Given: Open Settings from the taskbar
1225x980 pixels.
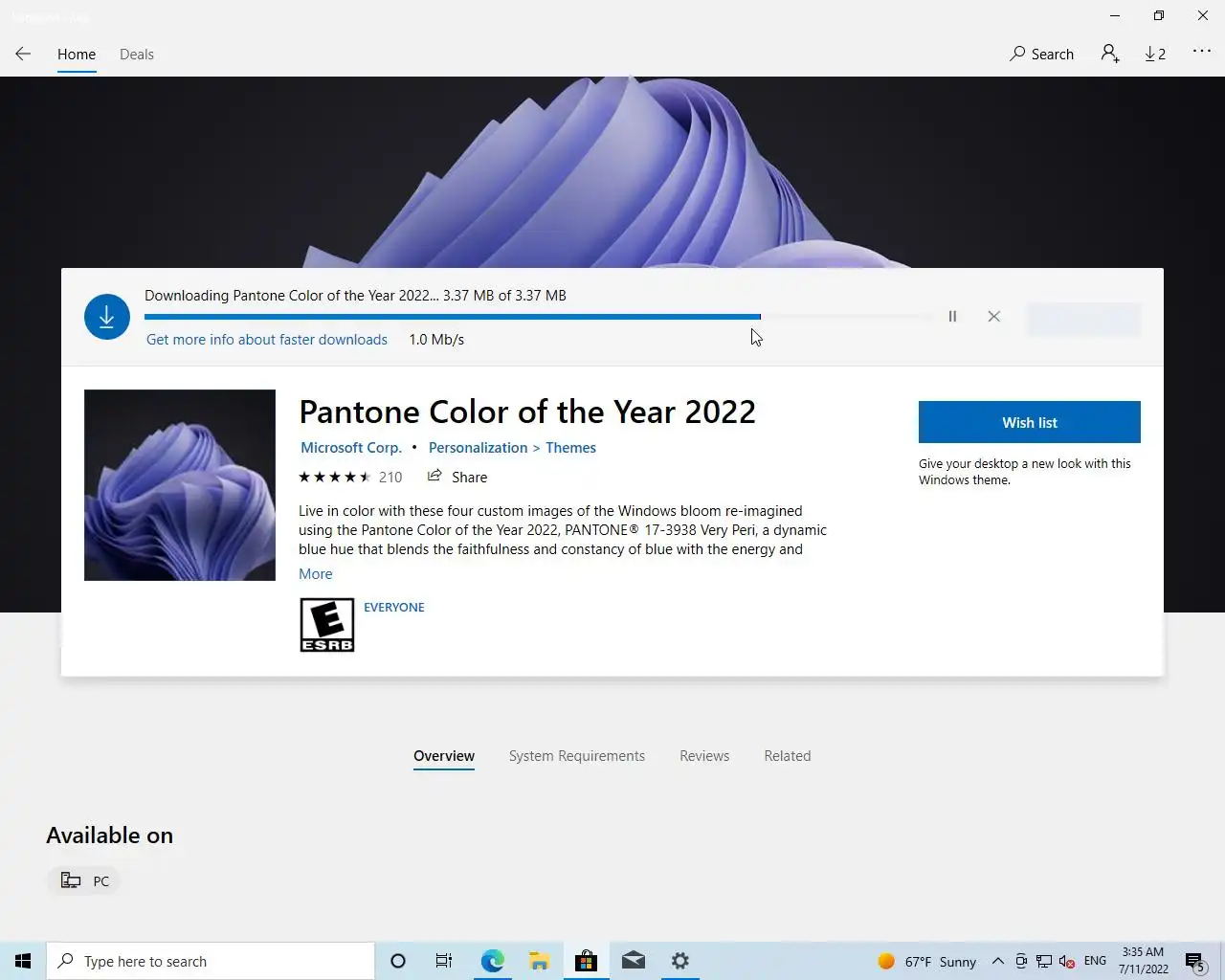Looking at the screenshot, I should (680, 961).
